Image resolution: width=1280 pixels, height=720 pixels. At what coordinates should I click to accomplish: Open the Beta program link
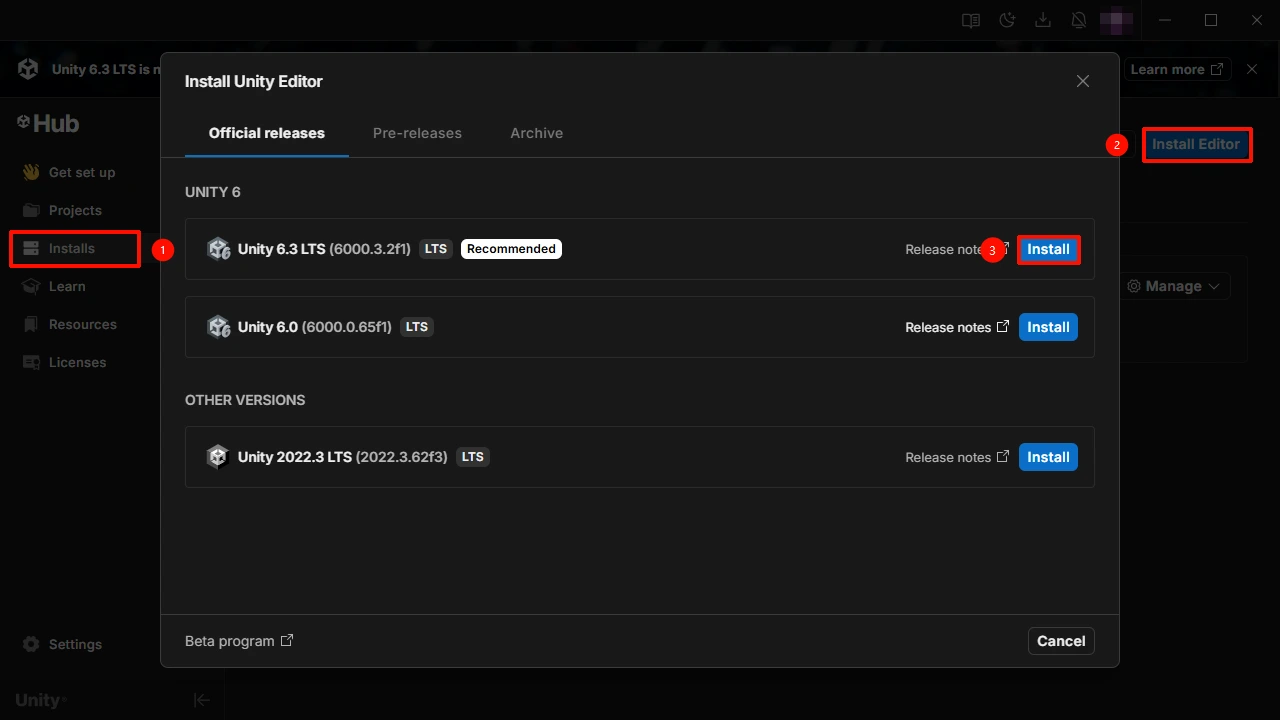coord(238,641)
